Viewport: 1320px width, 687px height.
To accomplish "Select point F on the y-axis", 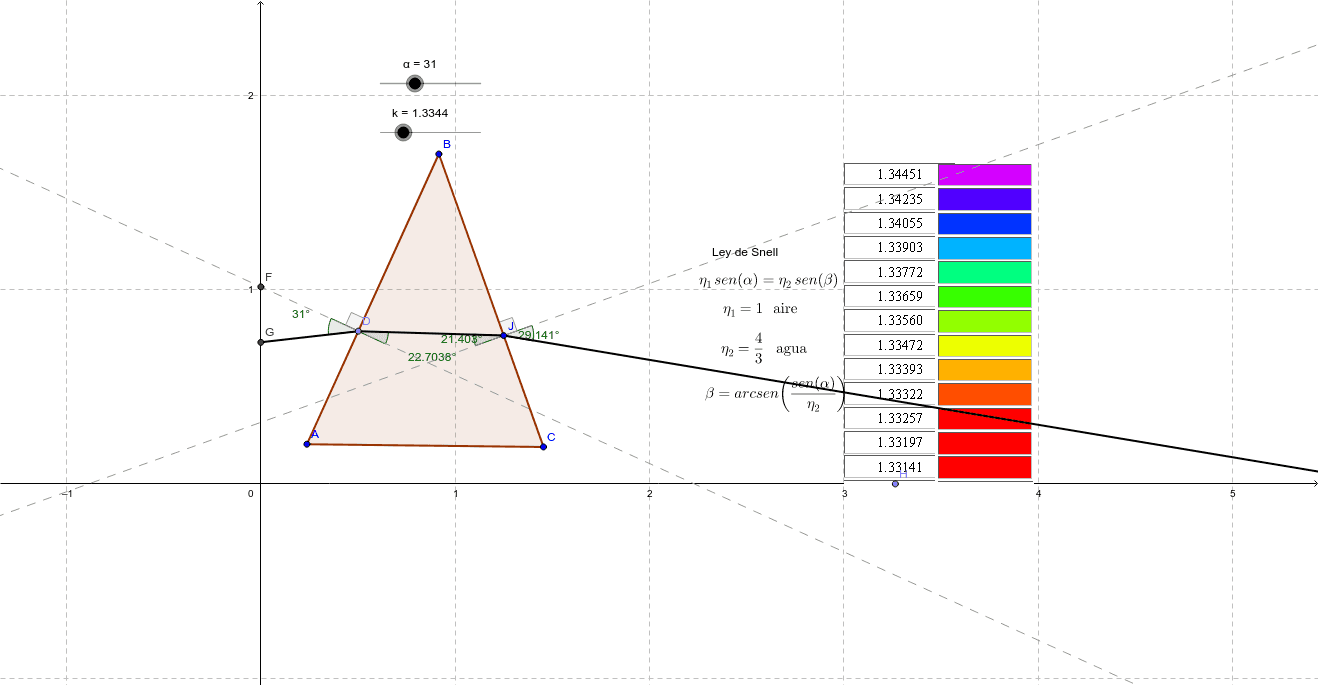I will click(260, 285).
